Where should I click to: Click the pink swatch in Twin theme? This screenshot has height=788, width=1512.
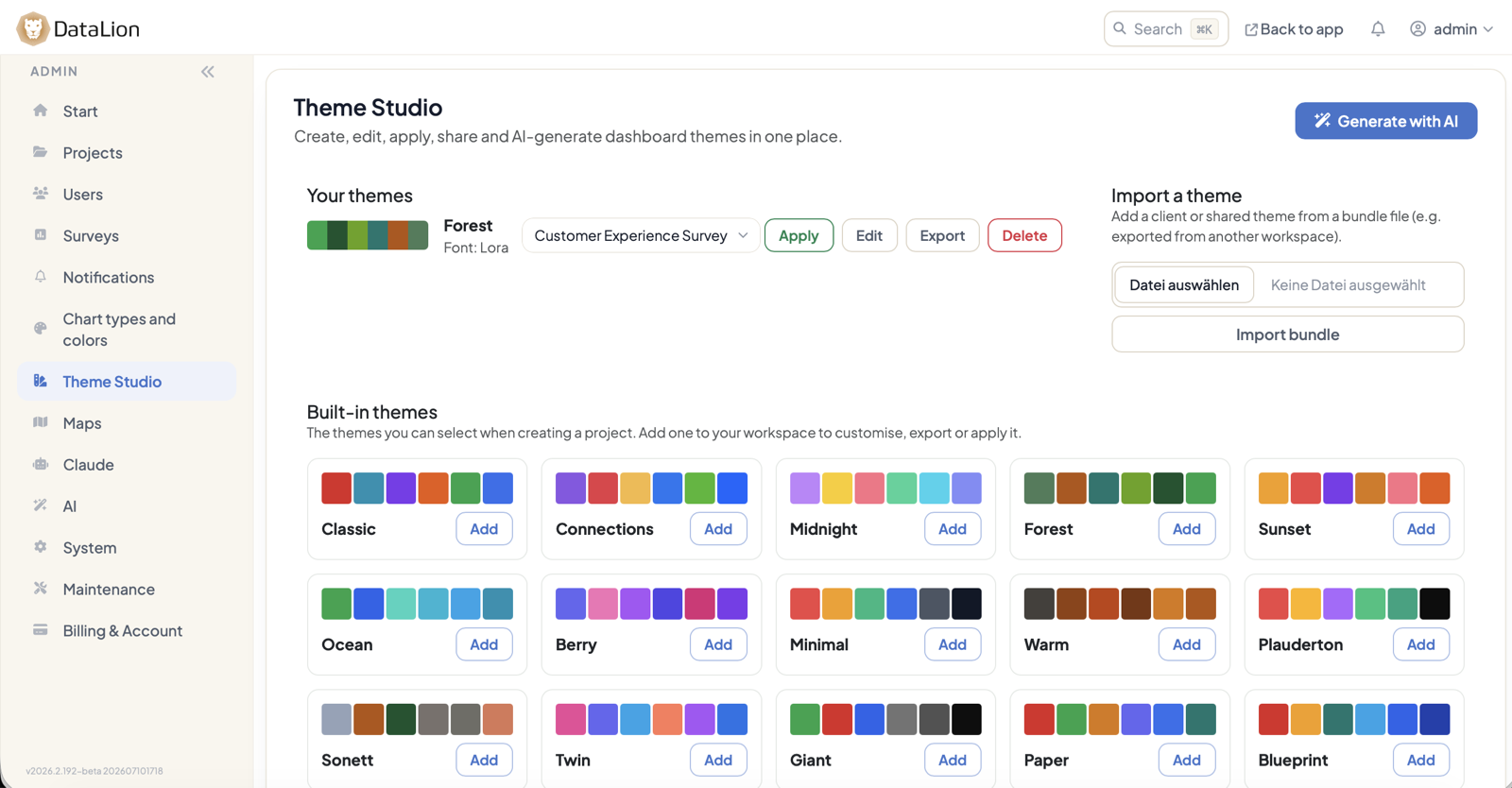click(571, 719)
